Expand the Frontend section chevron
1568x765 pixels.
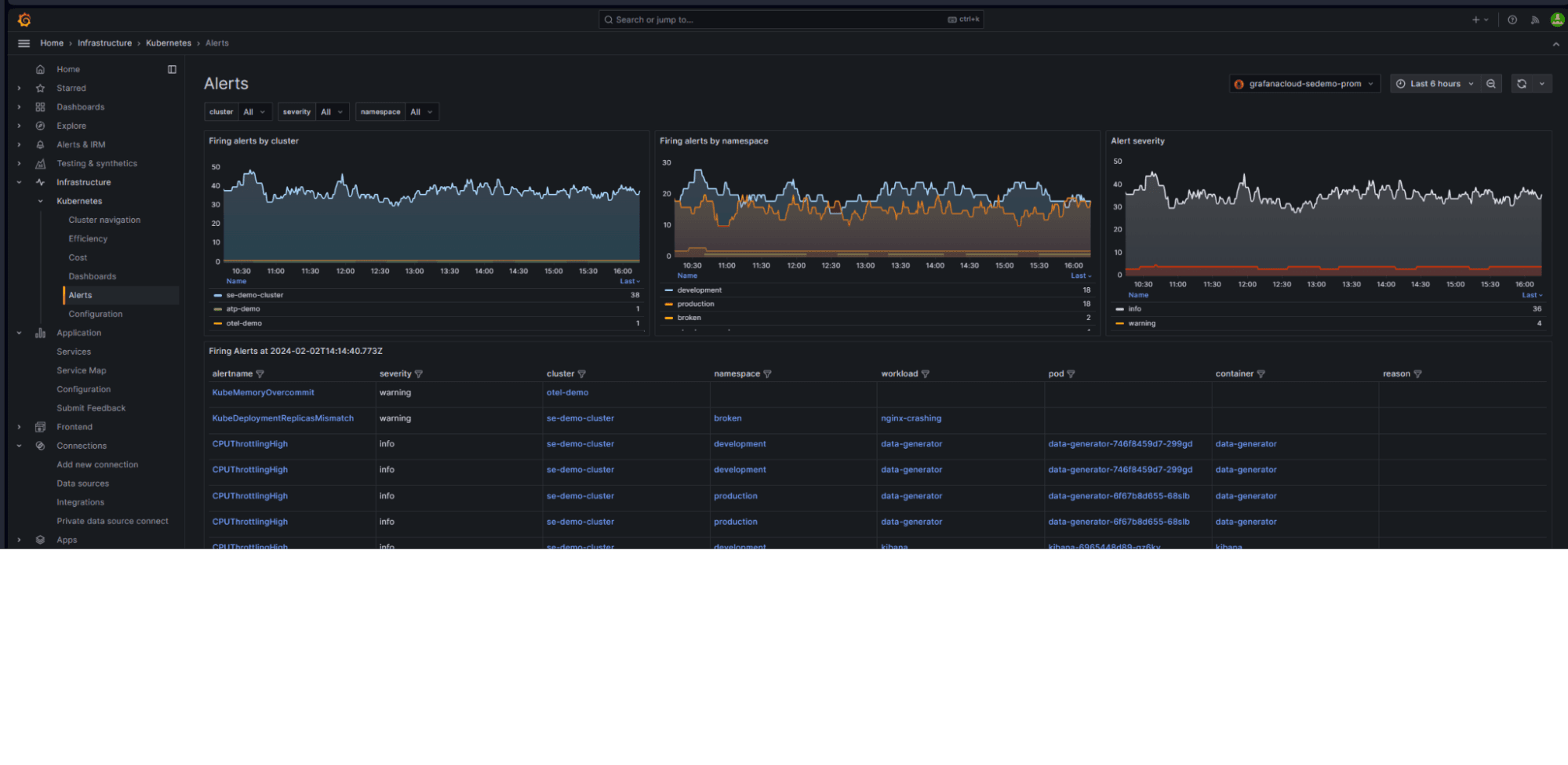19,427
